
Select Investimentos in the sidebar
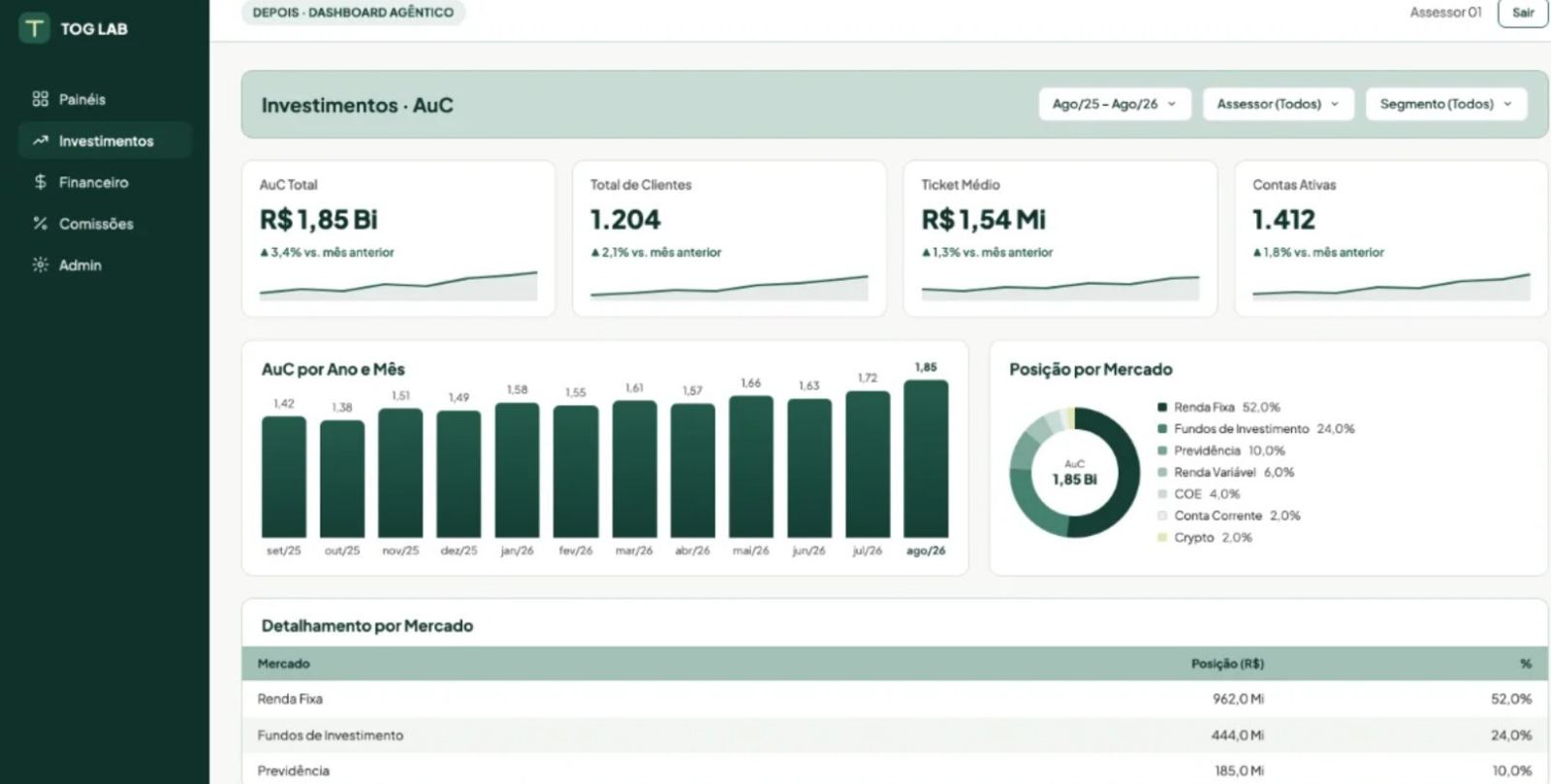[x=105, y=141]
